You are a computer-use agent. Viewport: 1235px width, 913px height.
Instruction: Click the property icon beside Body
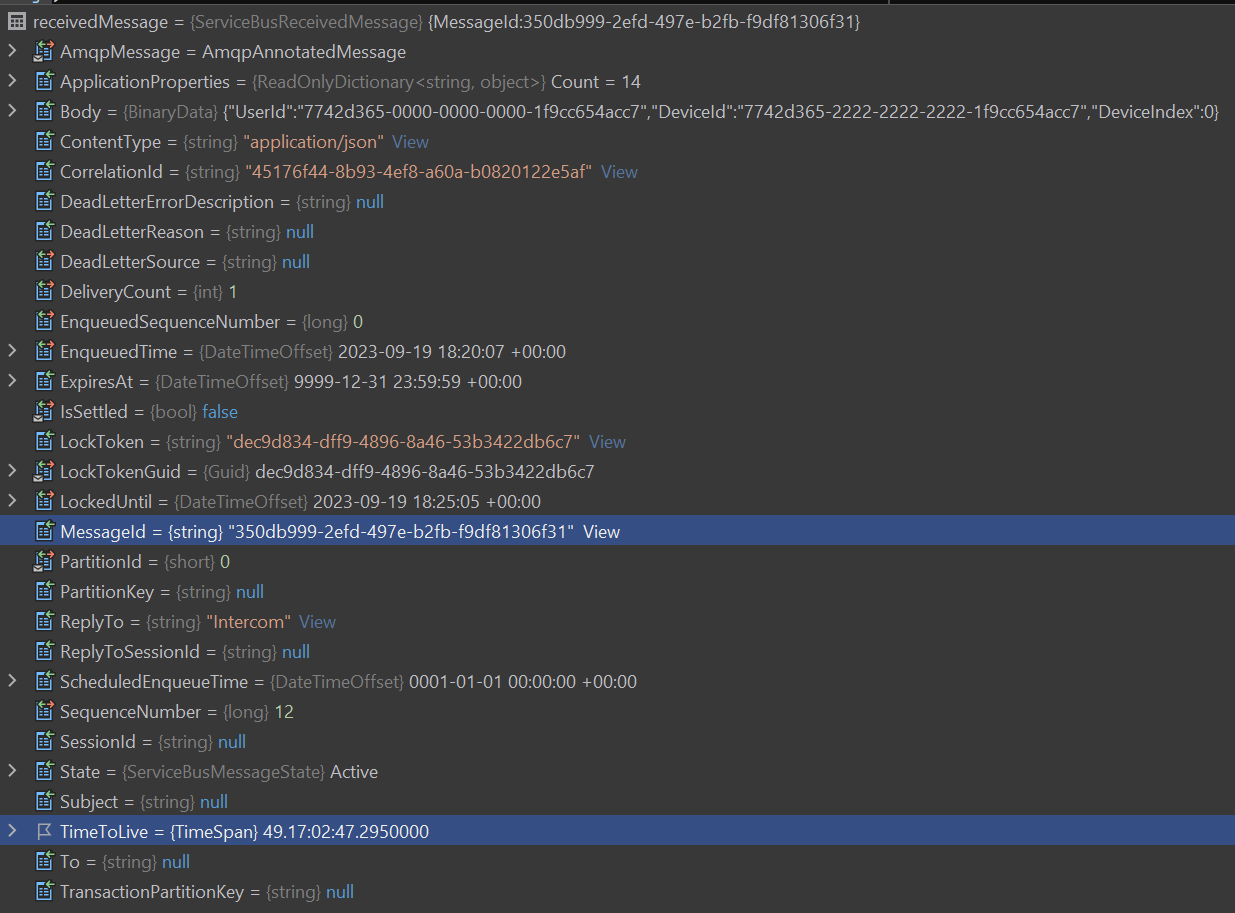[x=45, y=111]
